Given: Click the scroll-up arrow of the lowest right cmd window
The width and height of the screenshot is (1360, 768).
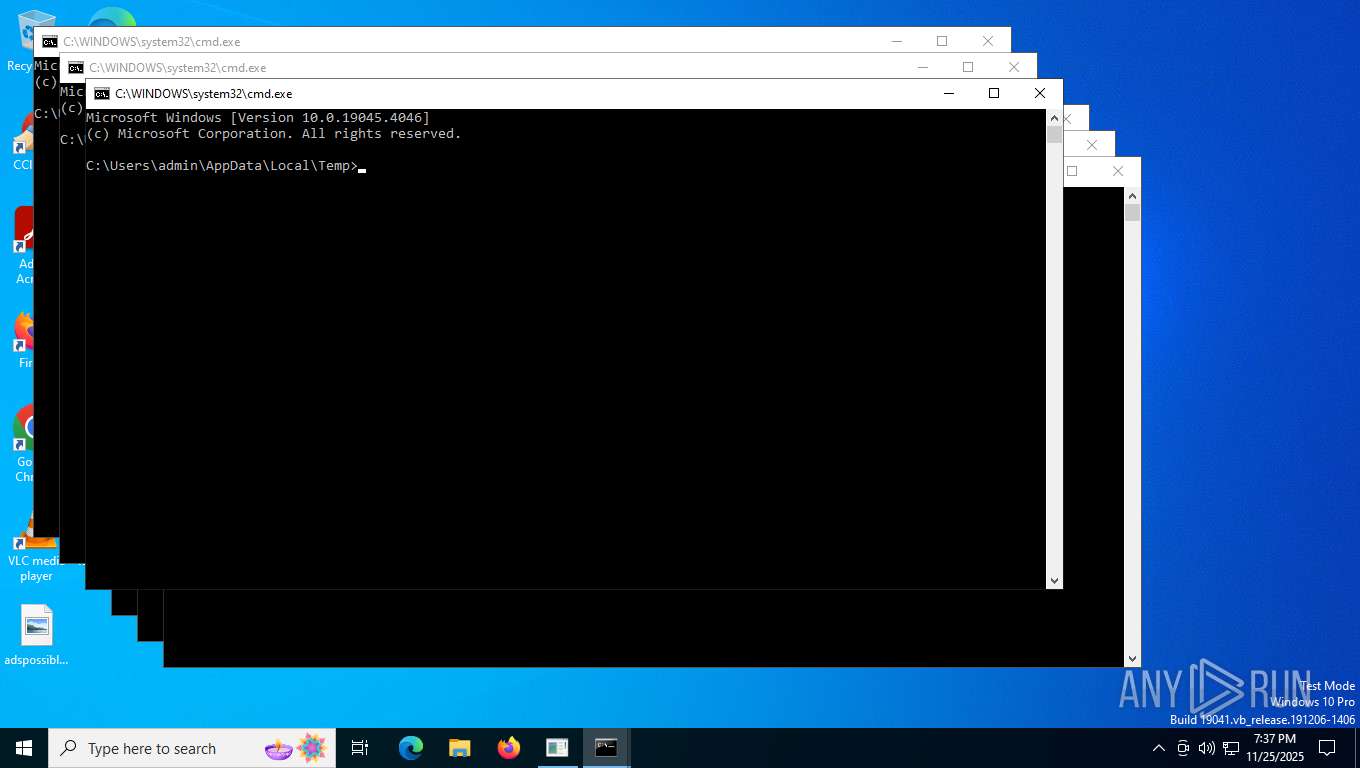Looking at the screenshot, I should [x=1132, y=195].
